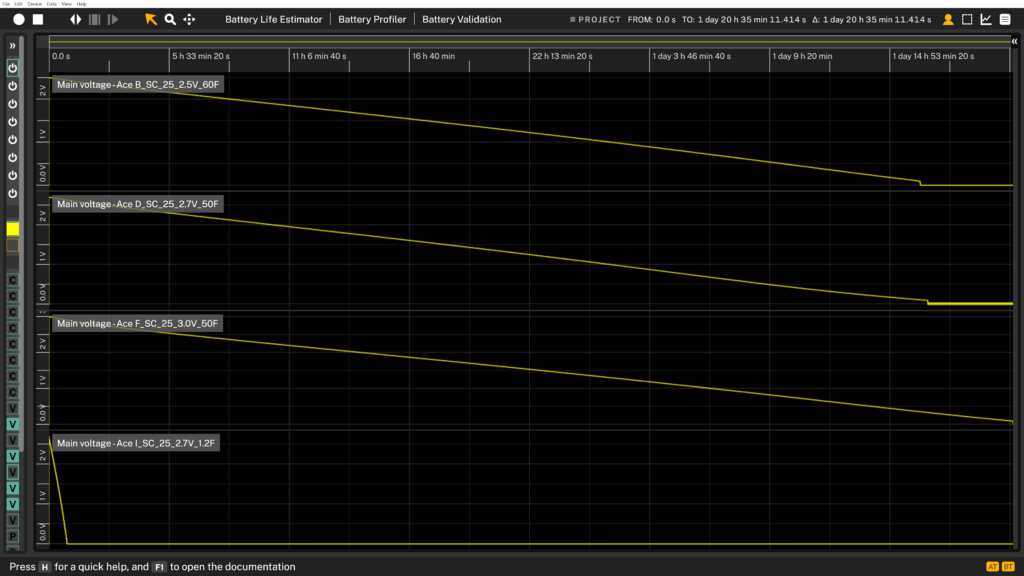Screen dimensions: 1024x576
Task: Collapse the right panel with the double chevrons
Action: (x=1013, y=41)
